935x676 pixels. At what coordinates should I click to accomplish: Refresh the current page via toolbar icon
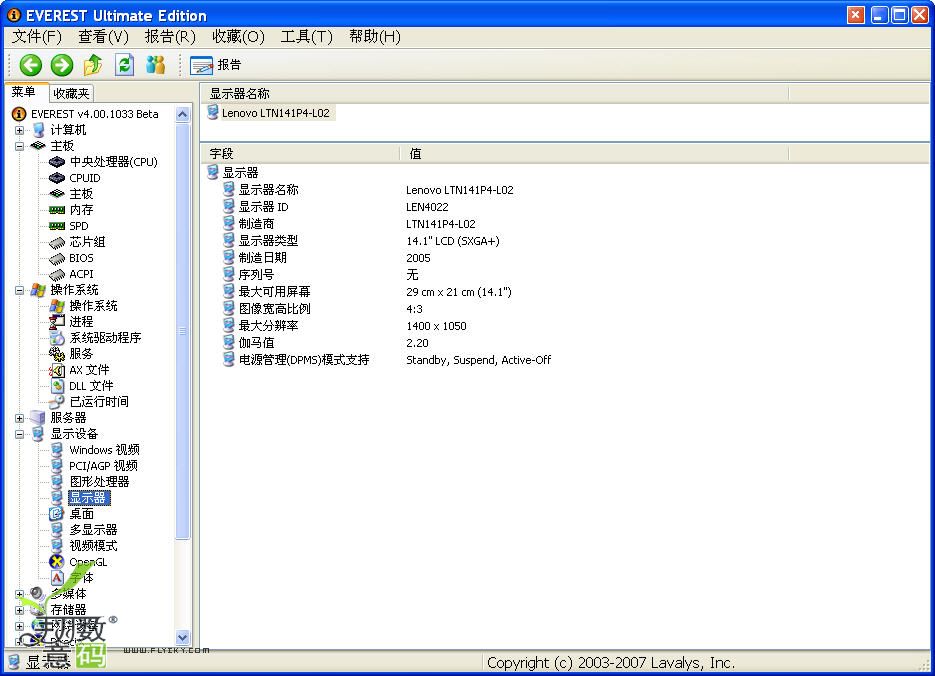pos(124,65)
